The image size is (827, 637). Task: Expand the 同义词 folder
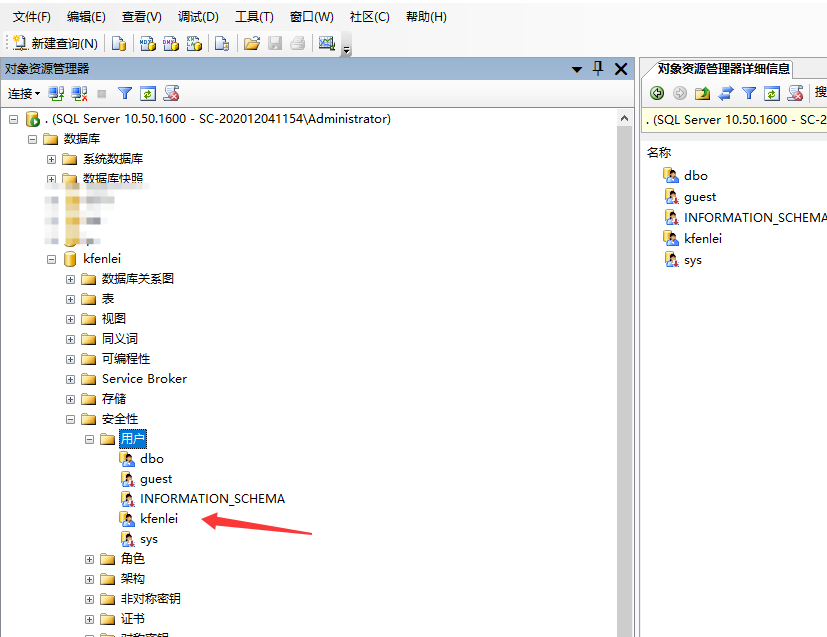[x=71, y=340]
